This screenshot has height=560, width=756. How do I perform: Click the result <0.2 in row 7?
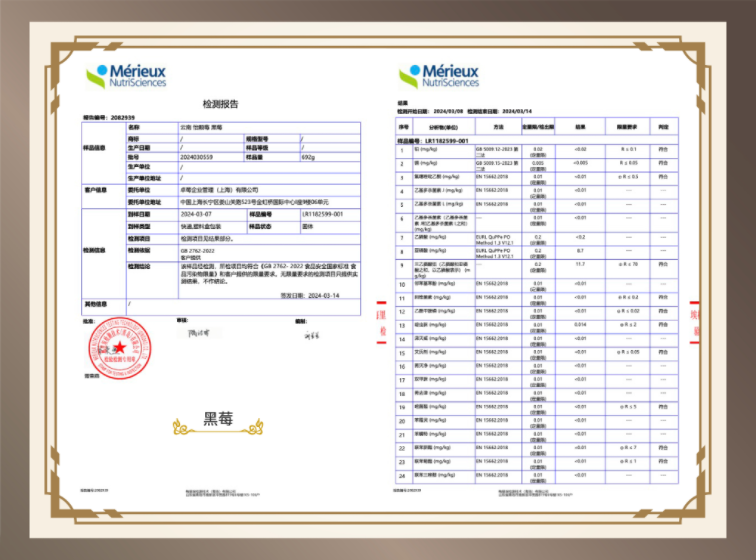coord(580,237)
